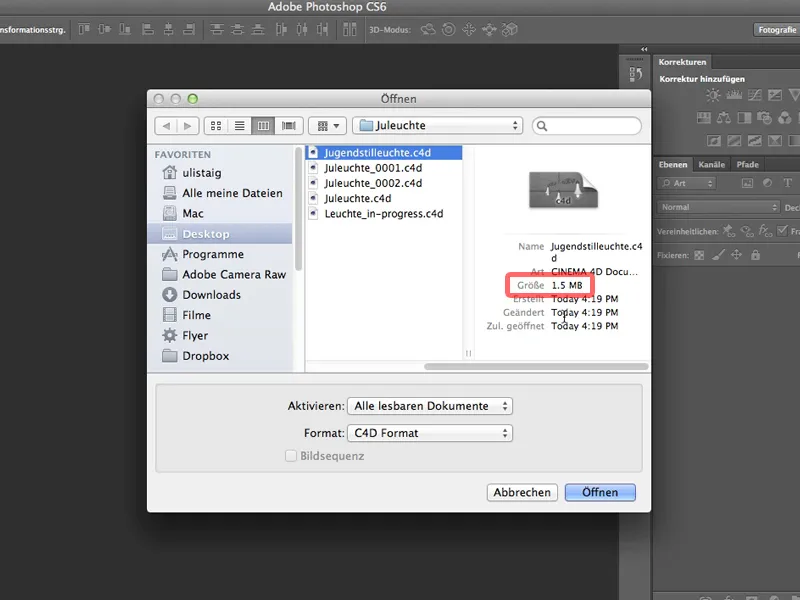Screen dimensions: 800x600
Task: Filter layers by type layers (T) icon
Action: coord(788,183)
